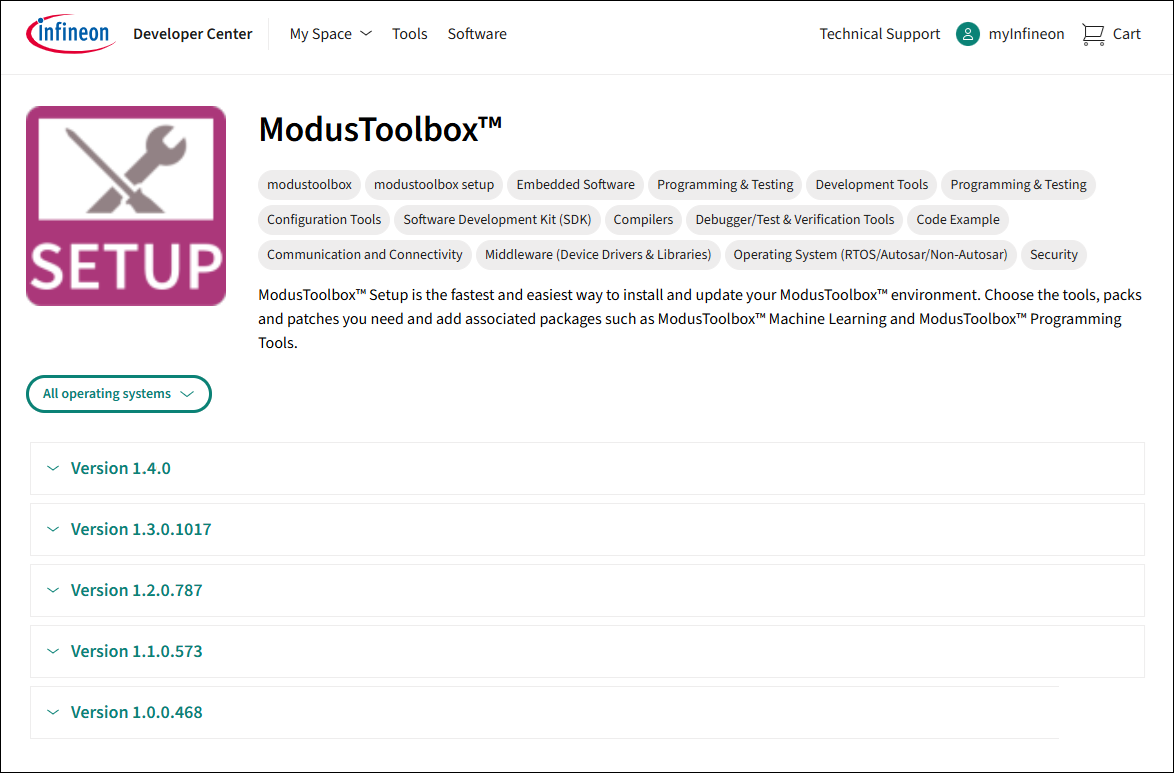
Task: Click the Code Example tag
Action: (957, 220)
